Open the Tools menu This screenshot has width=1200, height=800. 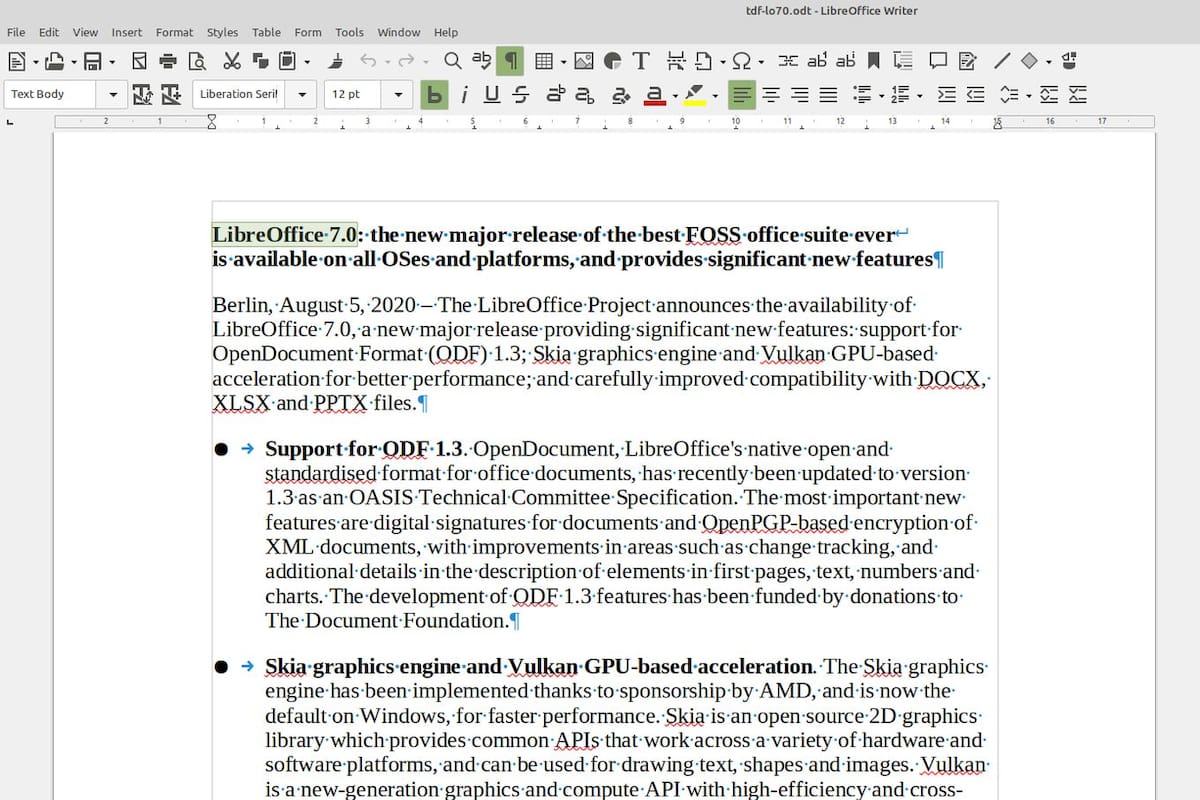[349, 32]
